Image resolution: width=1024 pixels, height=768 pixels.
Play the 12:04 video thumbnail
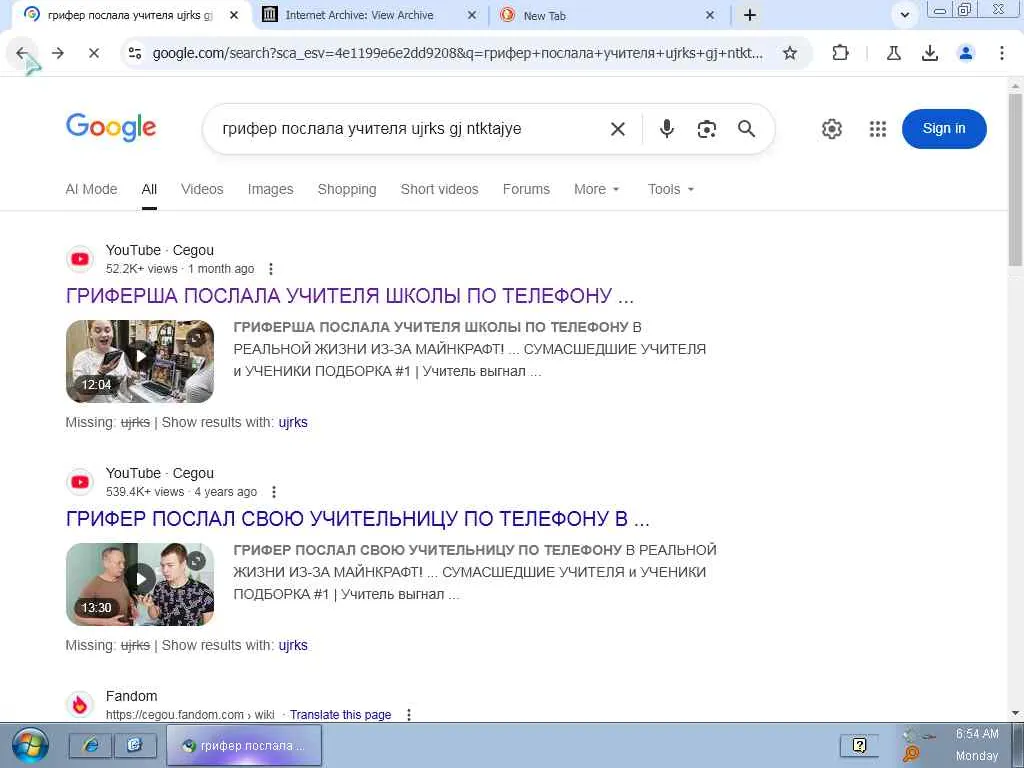140,361
